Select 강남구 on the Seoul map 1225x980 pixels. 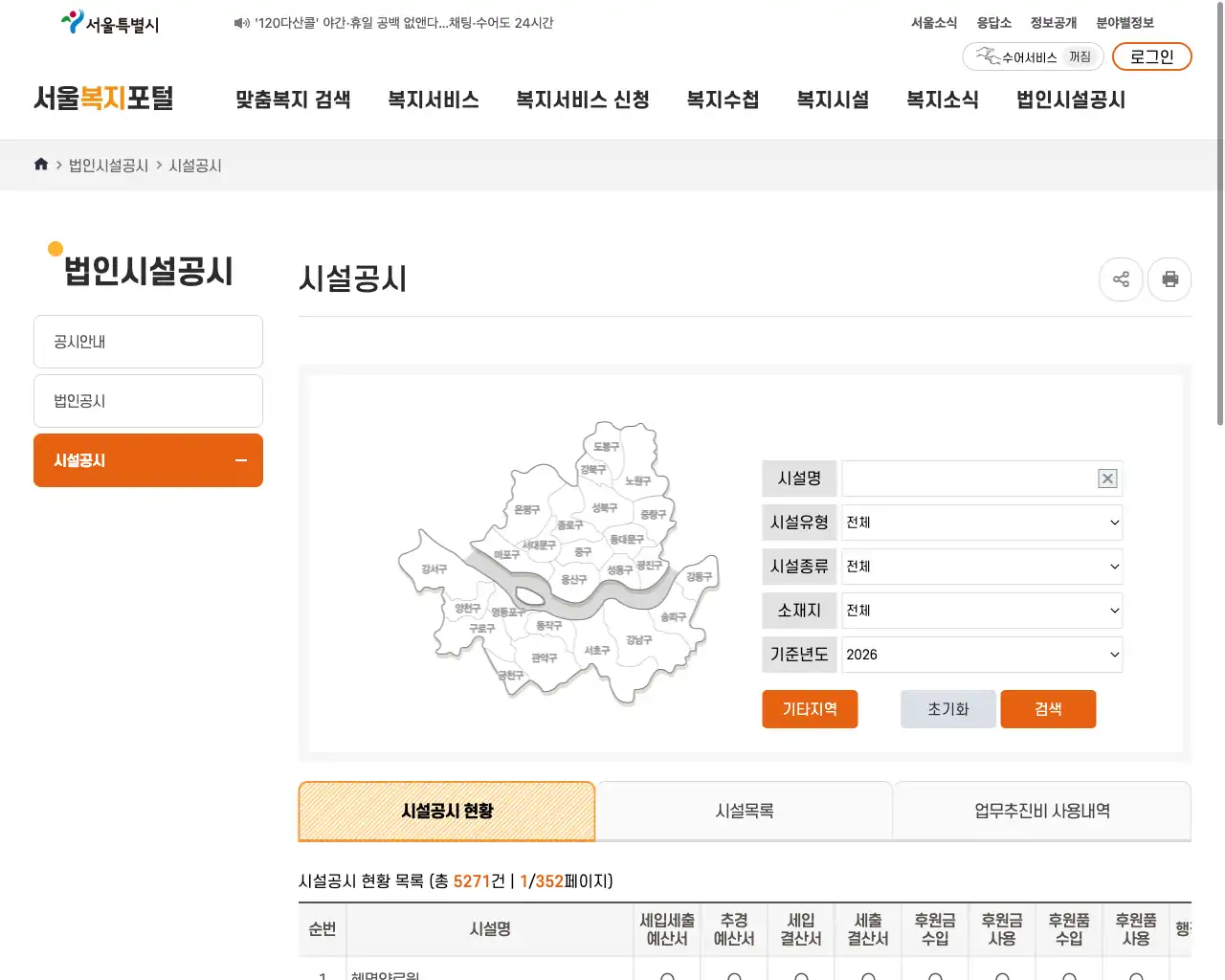point(639,640)
